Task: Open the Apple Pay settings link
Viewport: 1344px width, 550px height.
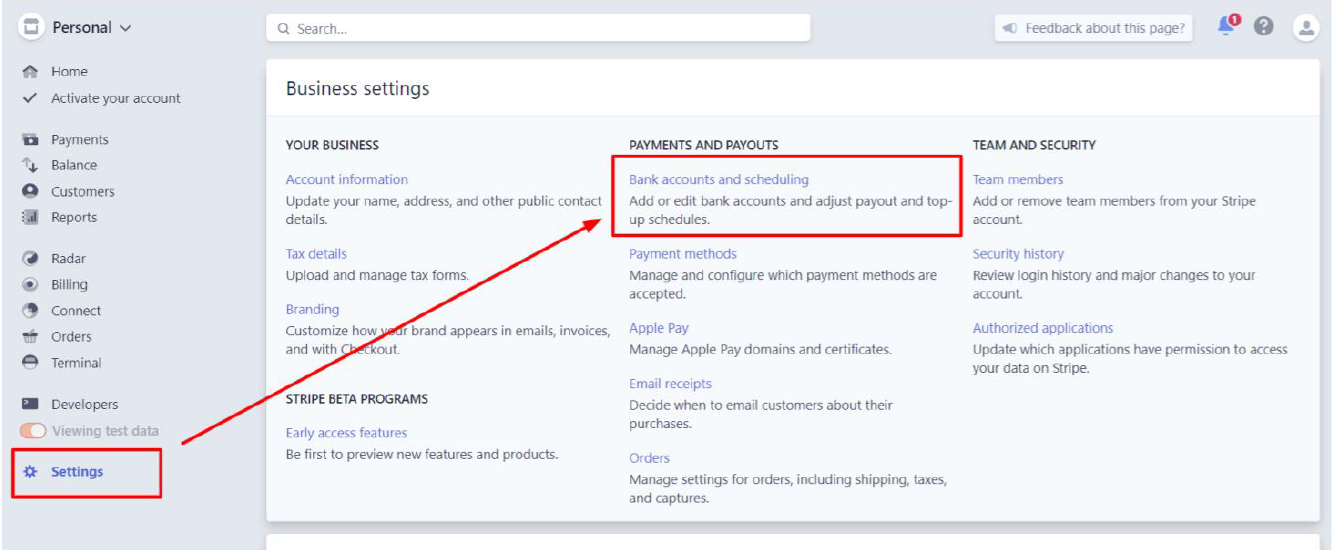Action: [x=659, y=328]
